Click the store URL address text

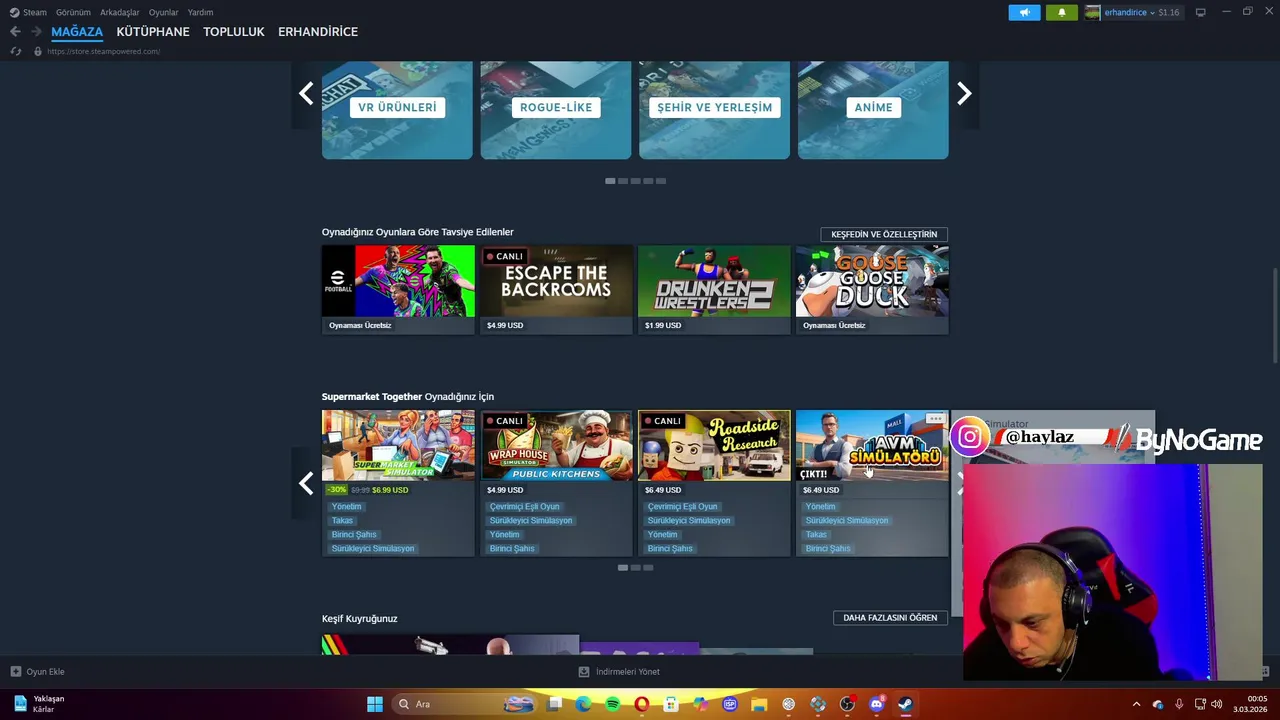[103, 51]
